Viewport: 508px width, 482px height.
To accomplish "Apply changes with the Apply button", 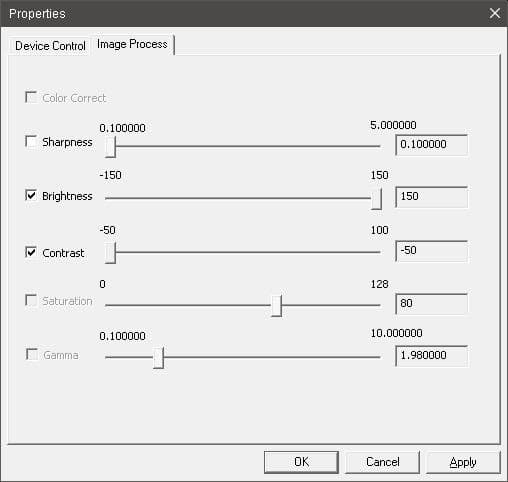I will click(x=463, y=462).
